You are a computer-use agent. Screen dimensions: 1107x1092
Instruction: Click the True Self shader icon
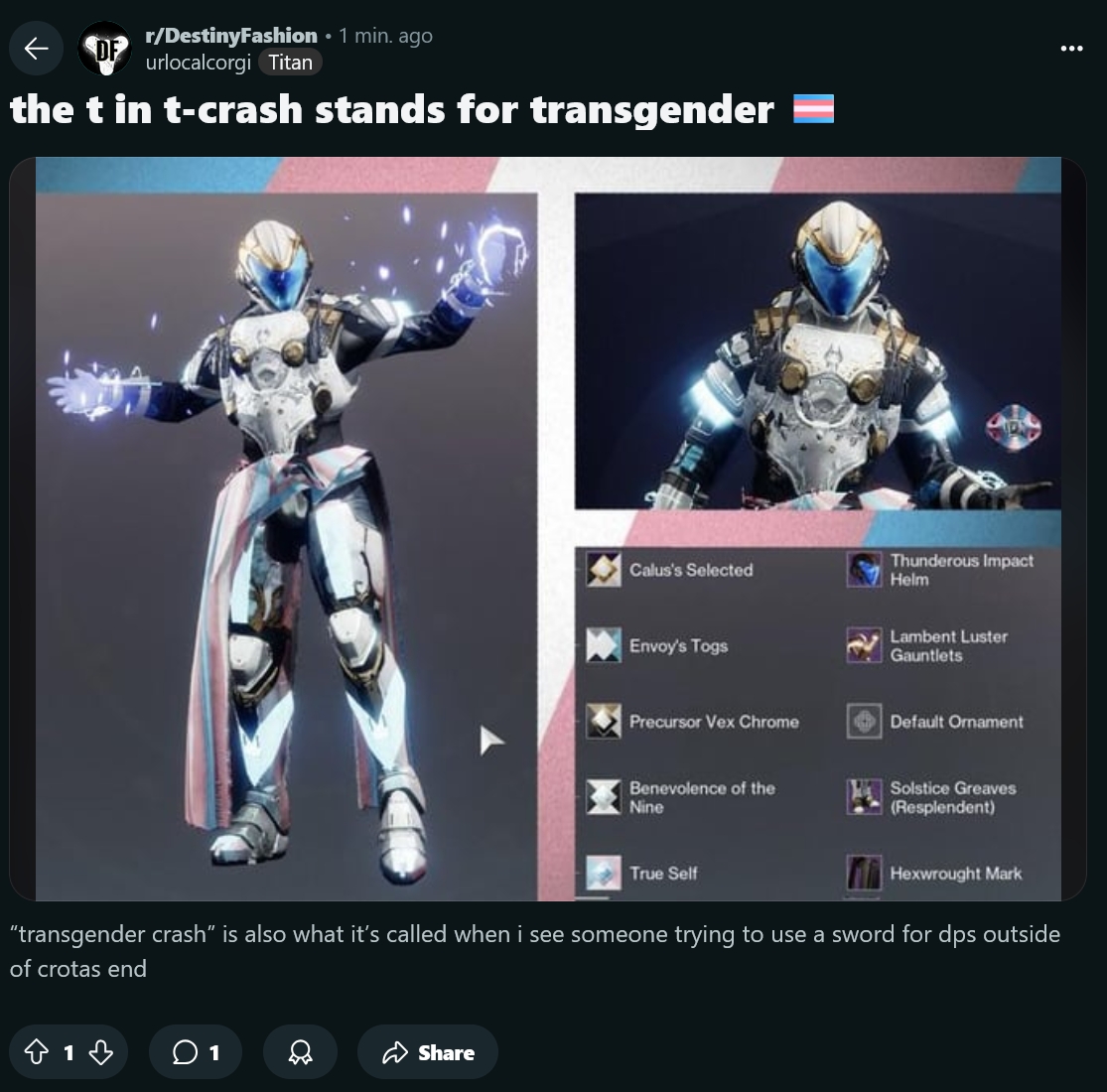[x=604, y=873]
